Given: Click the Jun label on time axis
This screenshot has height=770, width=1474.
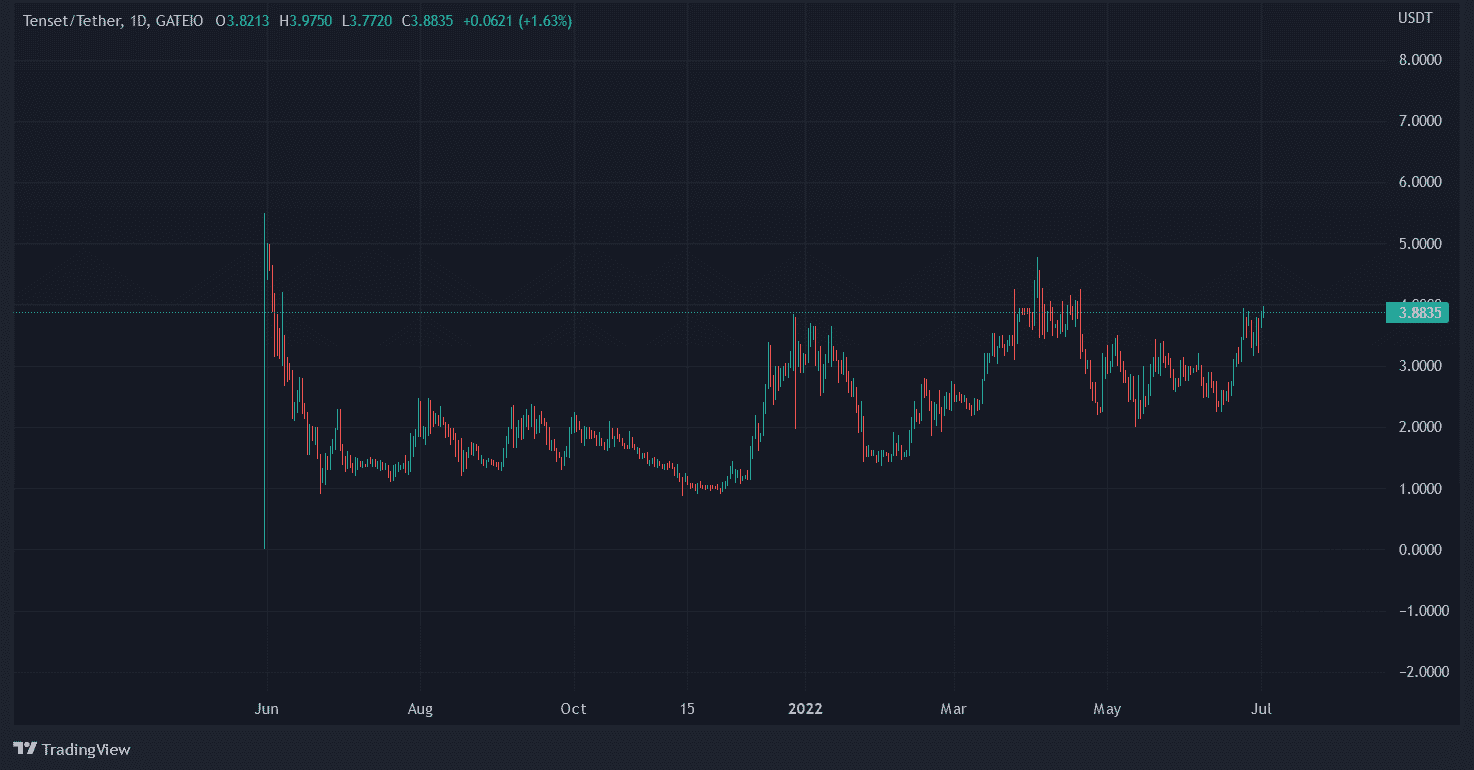Looking at the screenshot, I should [x=266, y=709].
